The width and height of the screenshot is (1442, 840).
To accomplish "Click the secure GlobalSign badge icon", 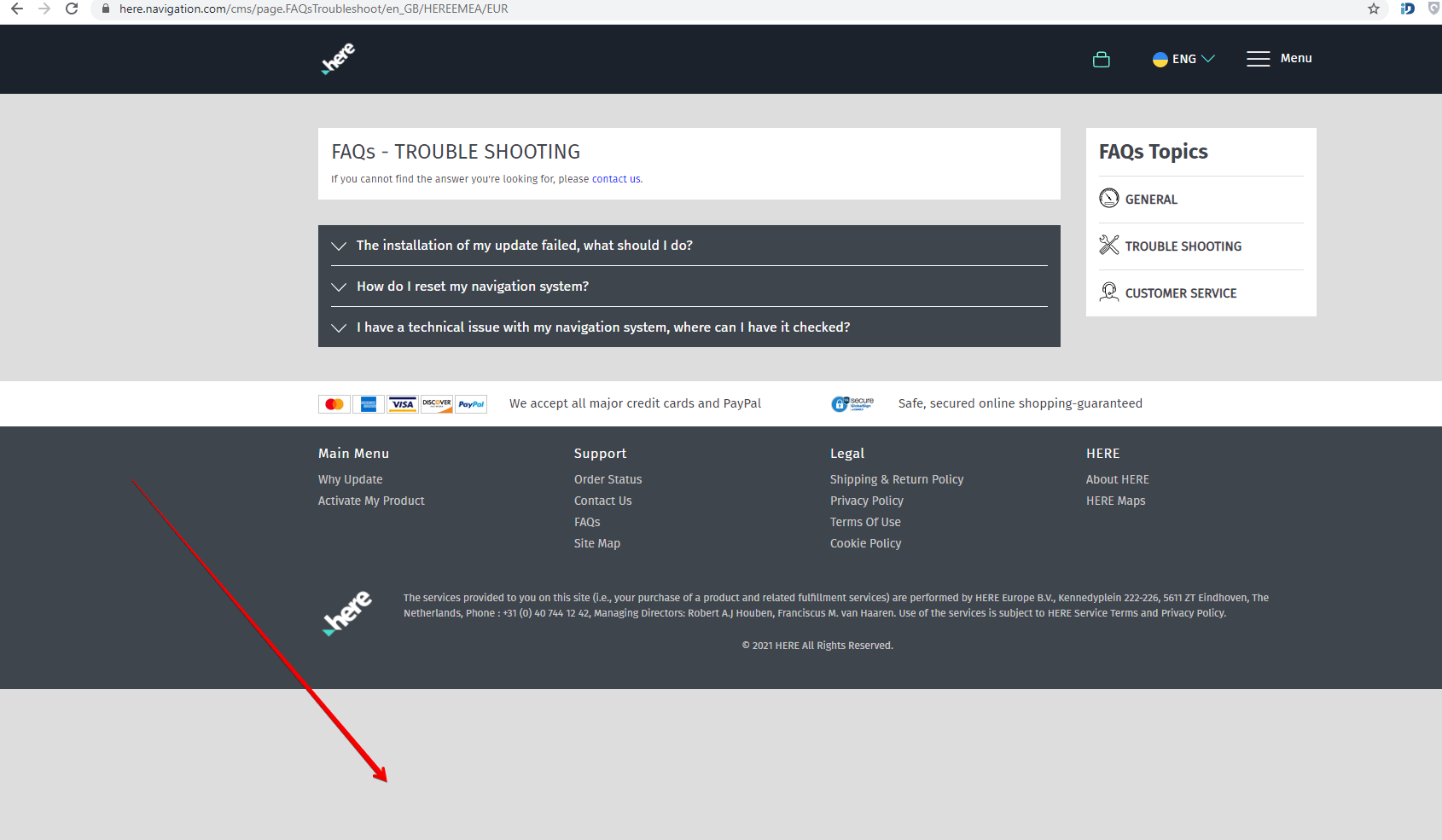I will click(x=852, y=403).
